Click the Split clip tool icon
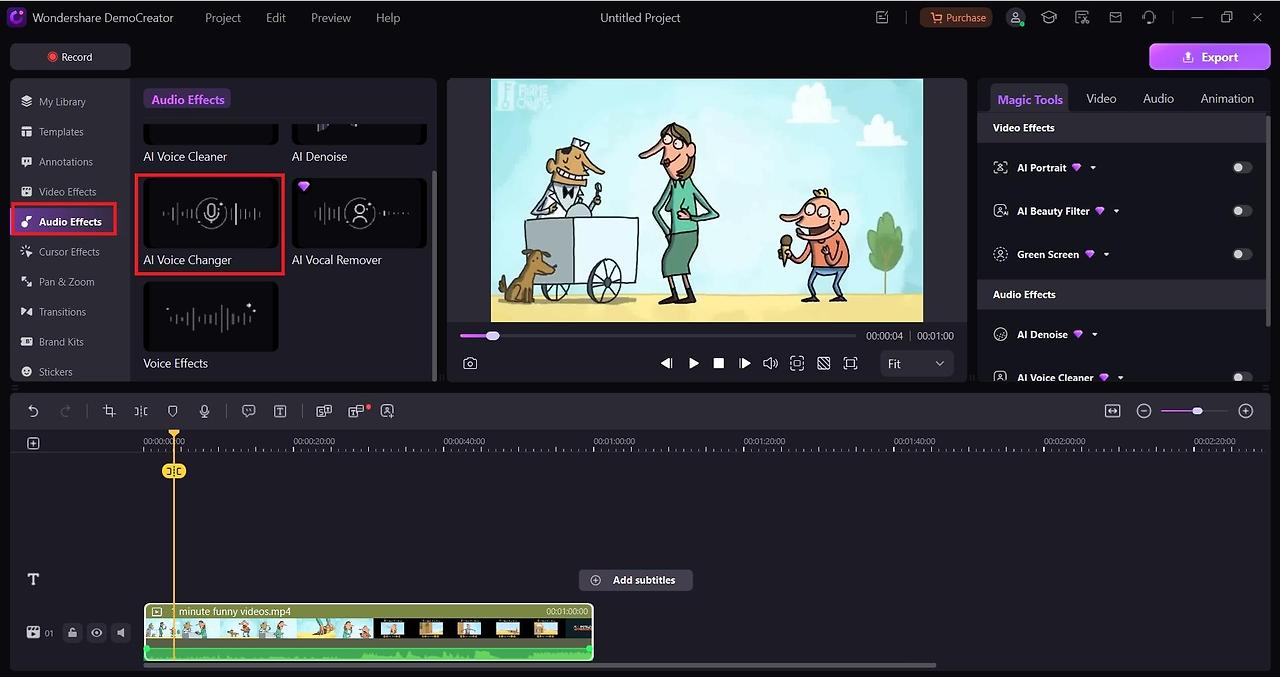Viewport: 1280px width, 677px height. (141, 411)
